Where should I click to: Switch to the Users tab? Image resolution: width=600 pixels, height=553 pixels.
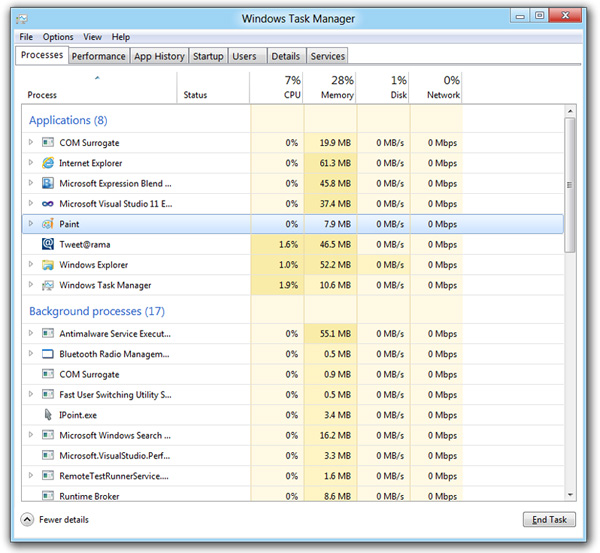[x=248, y=56]
